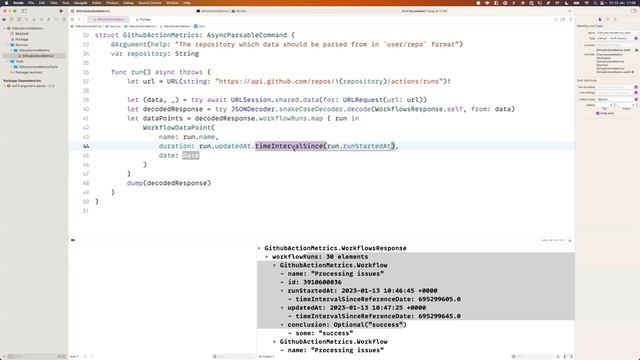This screenshot has height=360, width=640.
Task: Run the scheme with the play button
Action: pyautogui.click(x=61, y=11)
